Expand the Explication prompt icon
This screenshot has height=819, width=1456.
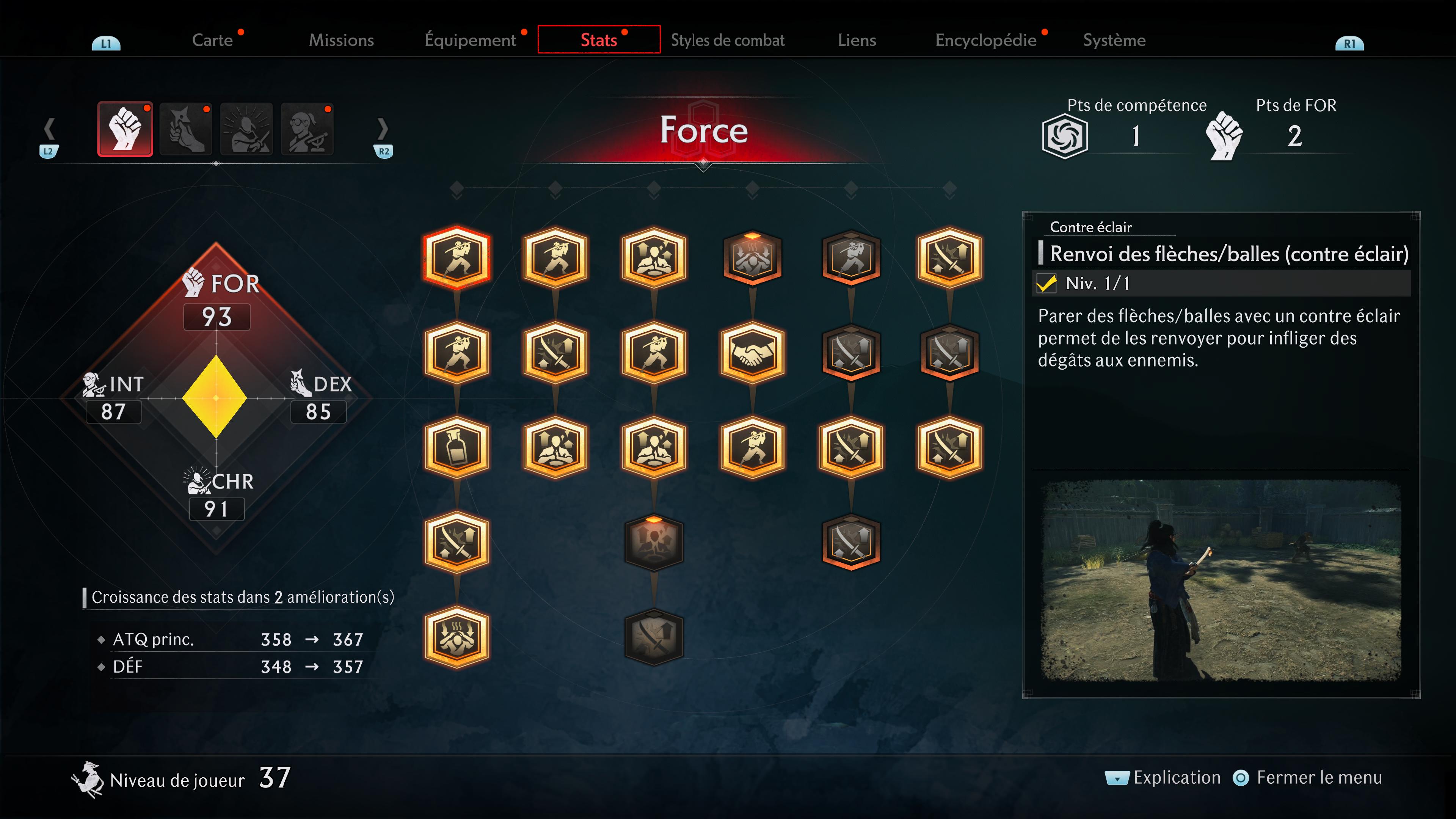click(x=1117, y=778)
